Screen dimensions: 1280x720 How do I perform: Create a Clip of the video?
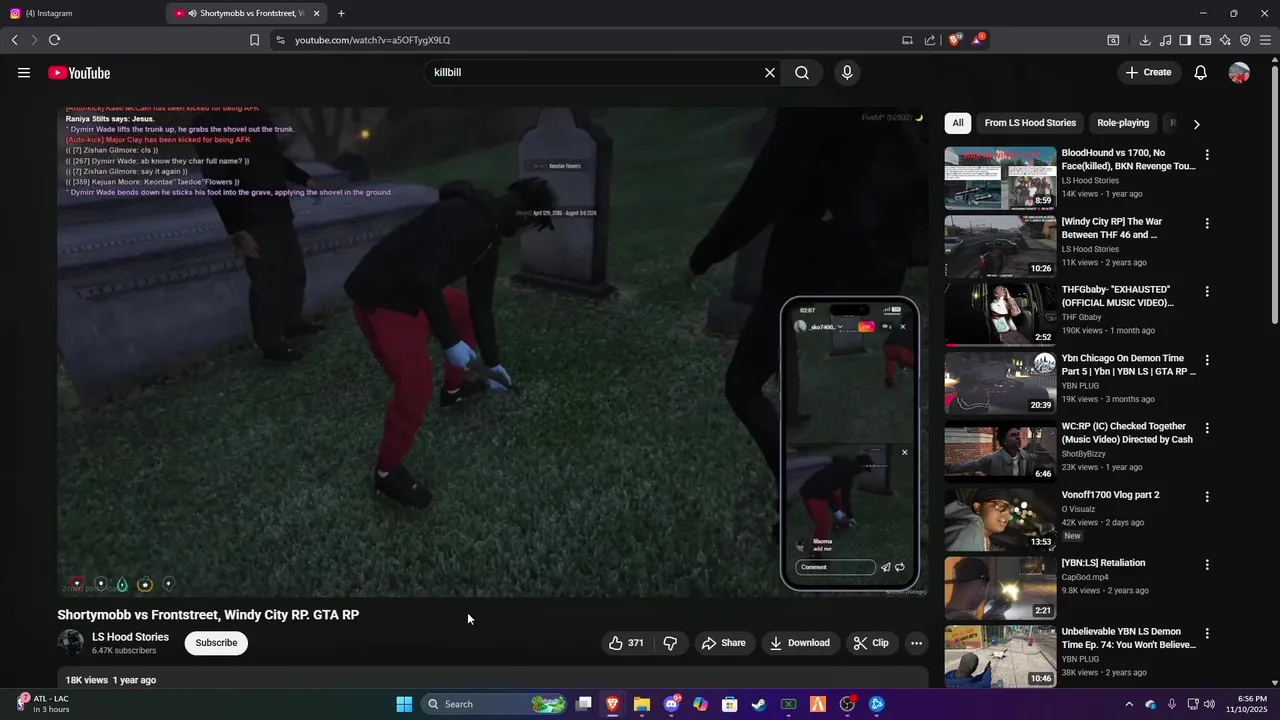(x=870, y=643)
